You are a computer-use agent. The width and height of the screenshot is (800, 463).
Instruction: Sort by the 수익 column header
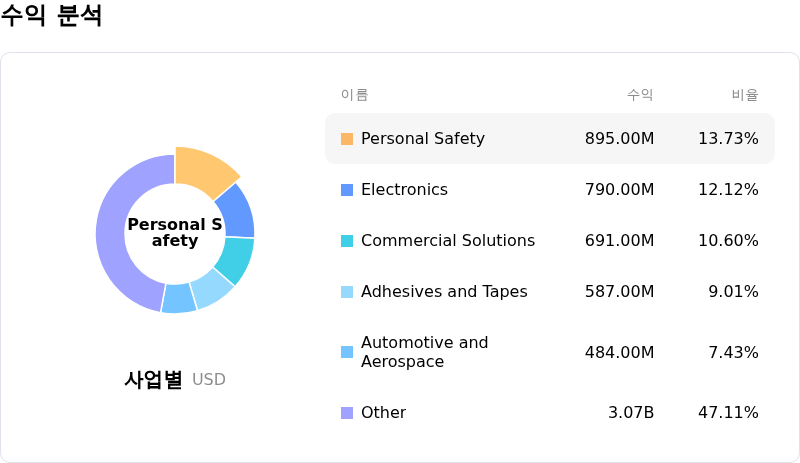[640, 95]
